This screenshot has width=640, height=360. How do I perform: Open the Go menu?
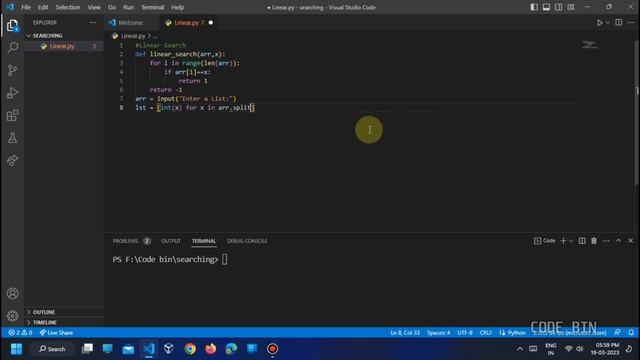pos(112,7)
